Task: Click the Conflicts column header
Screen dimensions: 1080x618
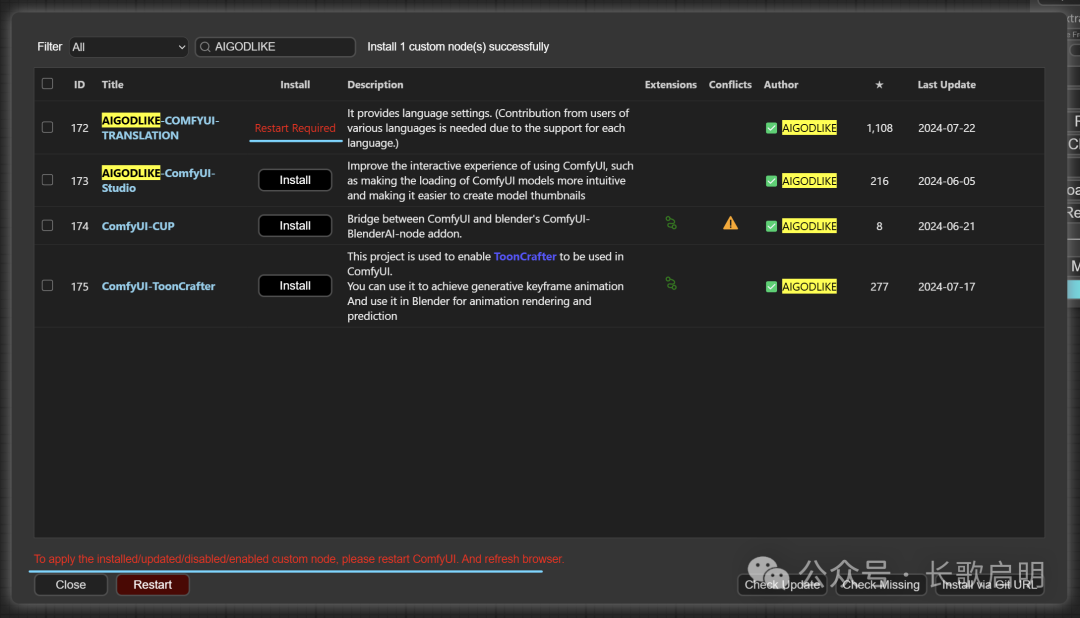Action: coord(730,85)
